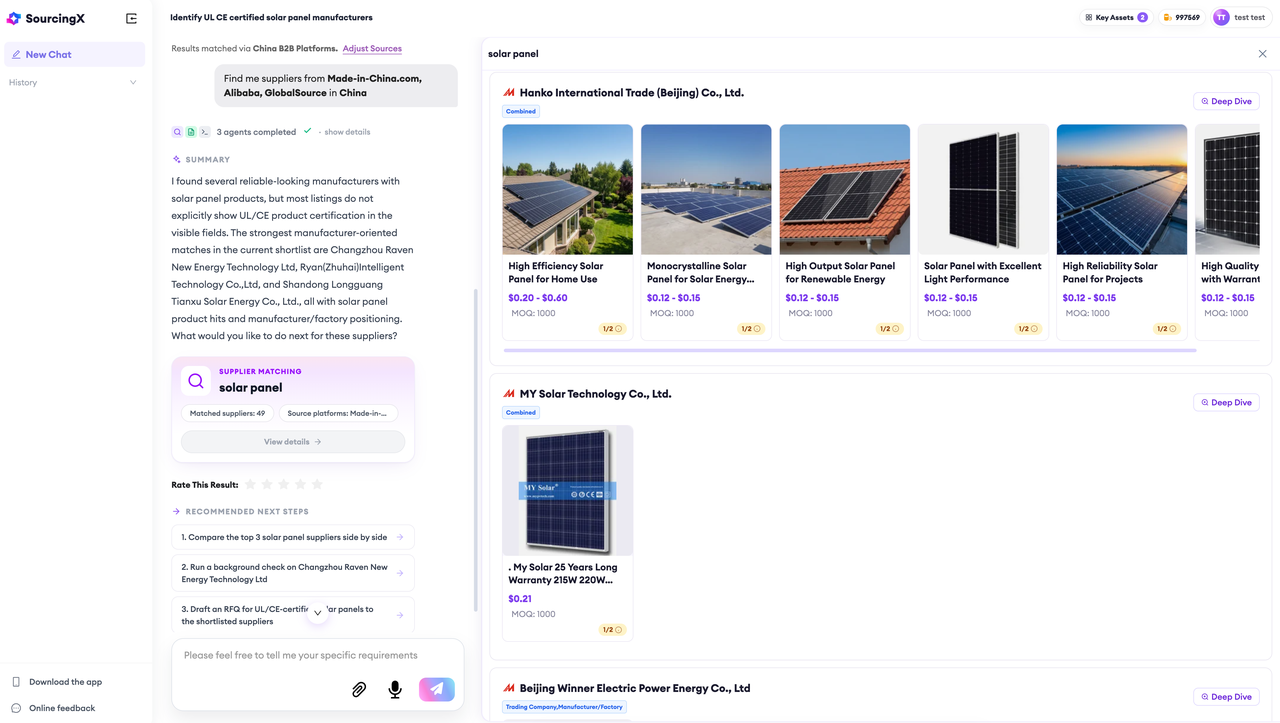Click 1/2 badge on My Solar card
This screenshot has height=723, width=1280.
tap(611, 630)
